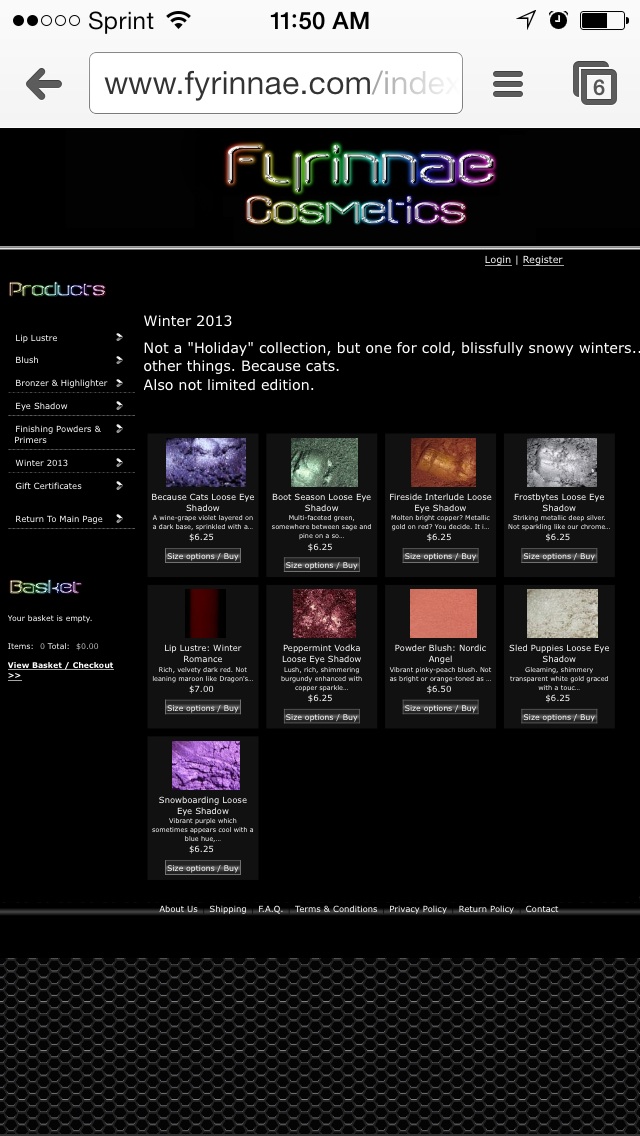The image size is (640, 1136).
Task: Open Because Cats eye shadow thumbnail
Action: 206,462
